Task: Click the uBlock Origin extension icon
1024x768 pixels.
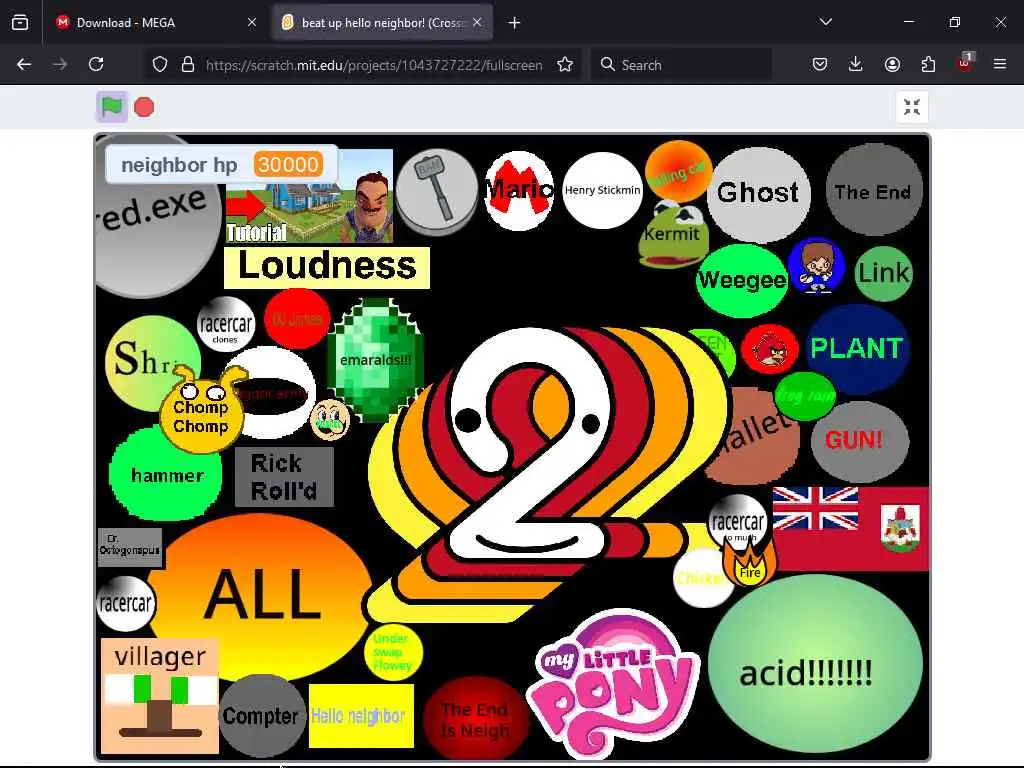Action: click(x=964, y=63)
